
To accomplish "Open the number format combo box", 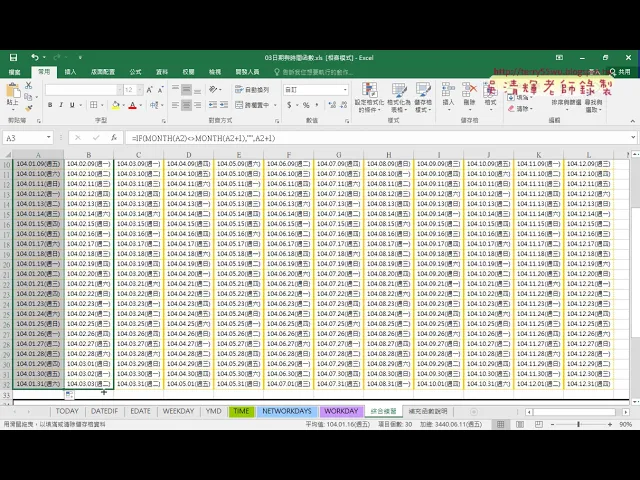I will pyautogui.click(x=316, y=90).
